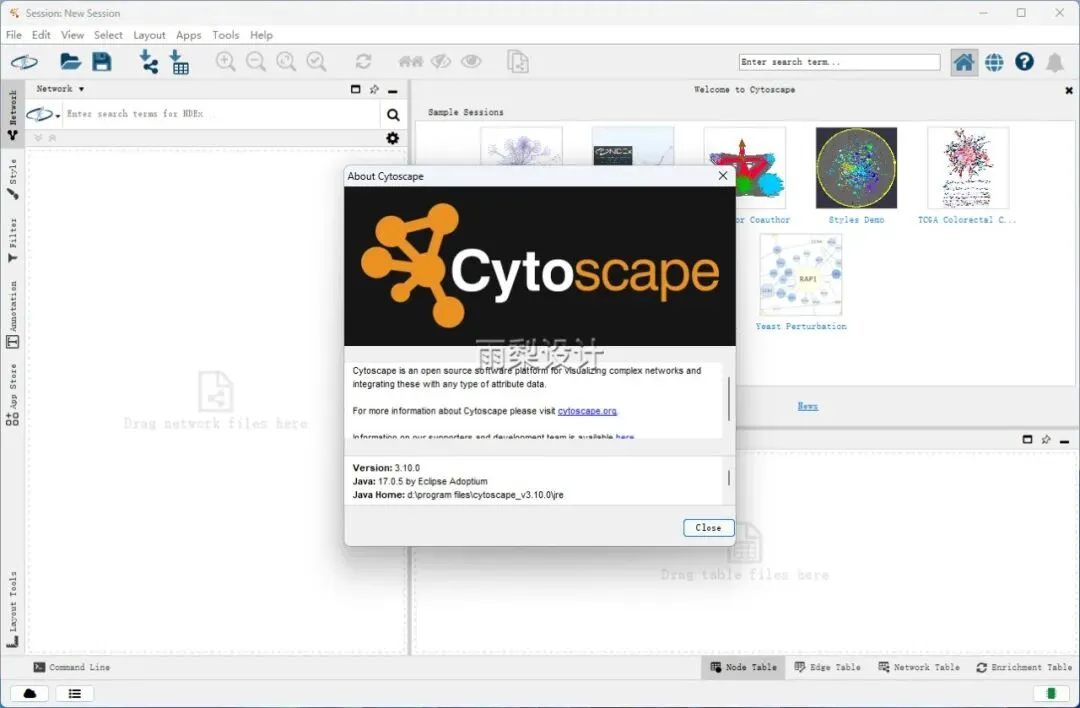Pin the table panel
The image size is (1080, 708).
pyautogui.click(x=1046, y=439)
